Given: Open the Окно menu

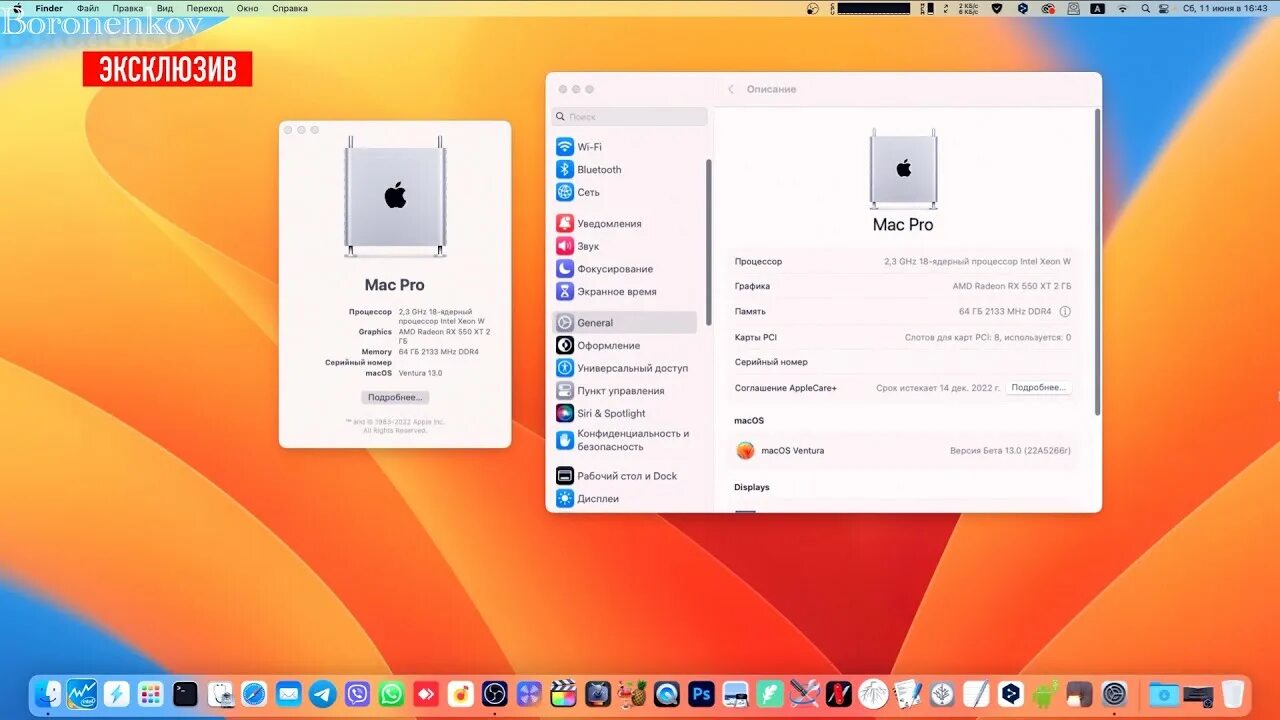Looking at the screenshot, I should click(x=248, y=8).
